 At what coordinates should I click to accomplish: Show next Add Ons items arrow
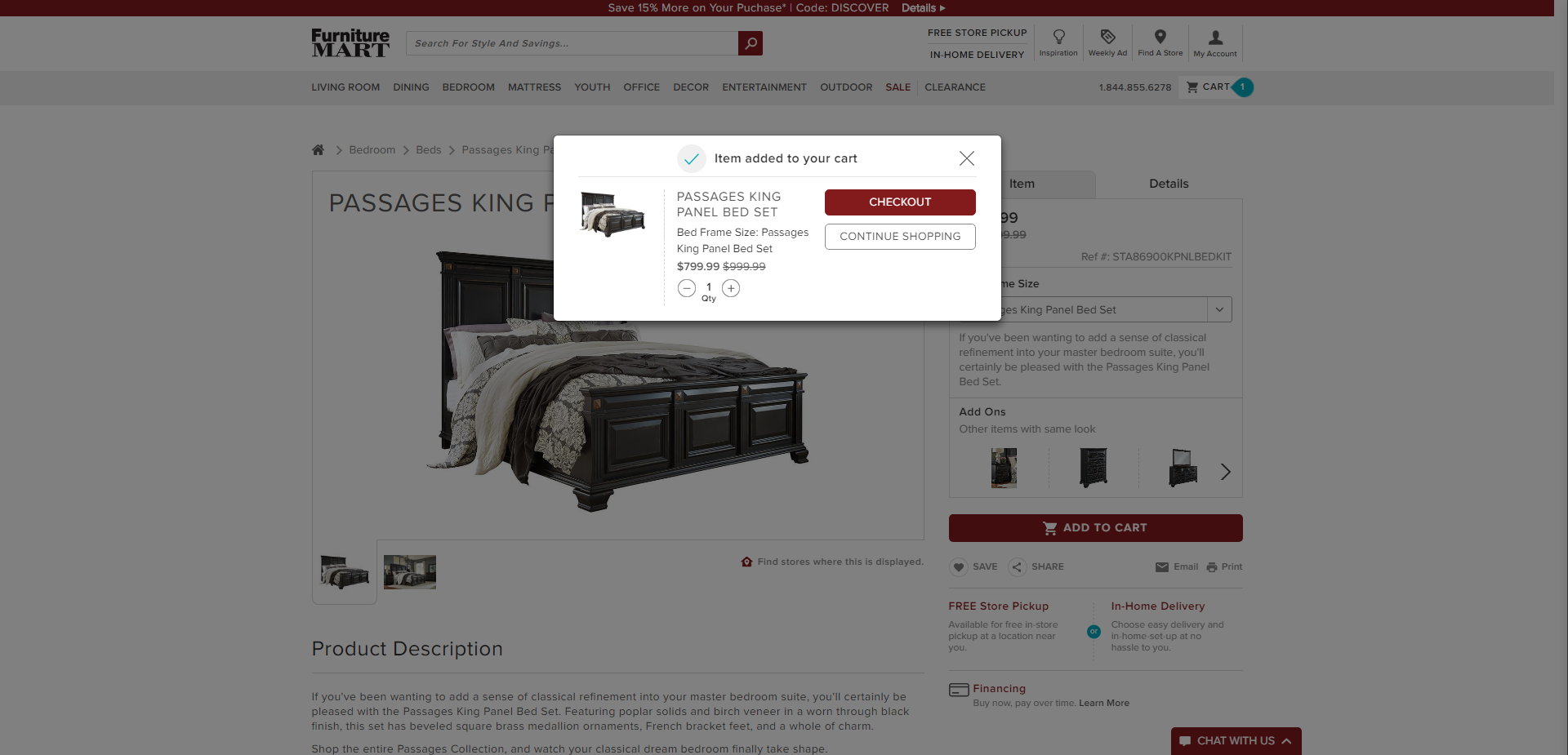point(1225,472)
